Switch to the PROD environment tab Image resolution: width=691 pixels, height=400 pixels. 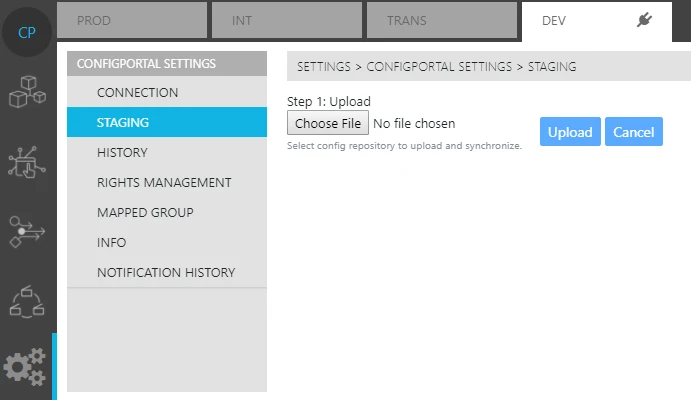point(133,20)
